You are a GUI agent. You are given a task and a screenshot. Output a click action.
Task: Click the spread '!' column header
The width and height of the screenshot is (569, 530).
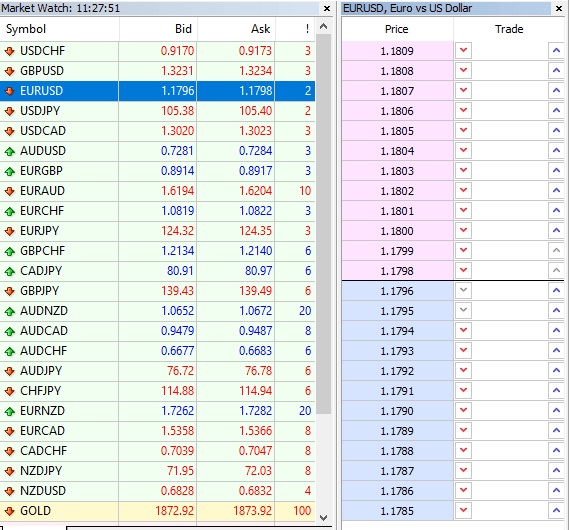(x=295, y=29)
